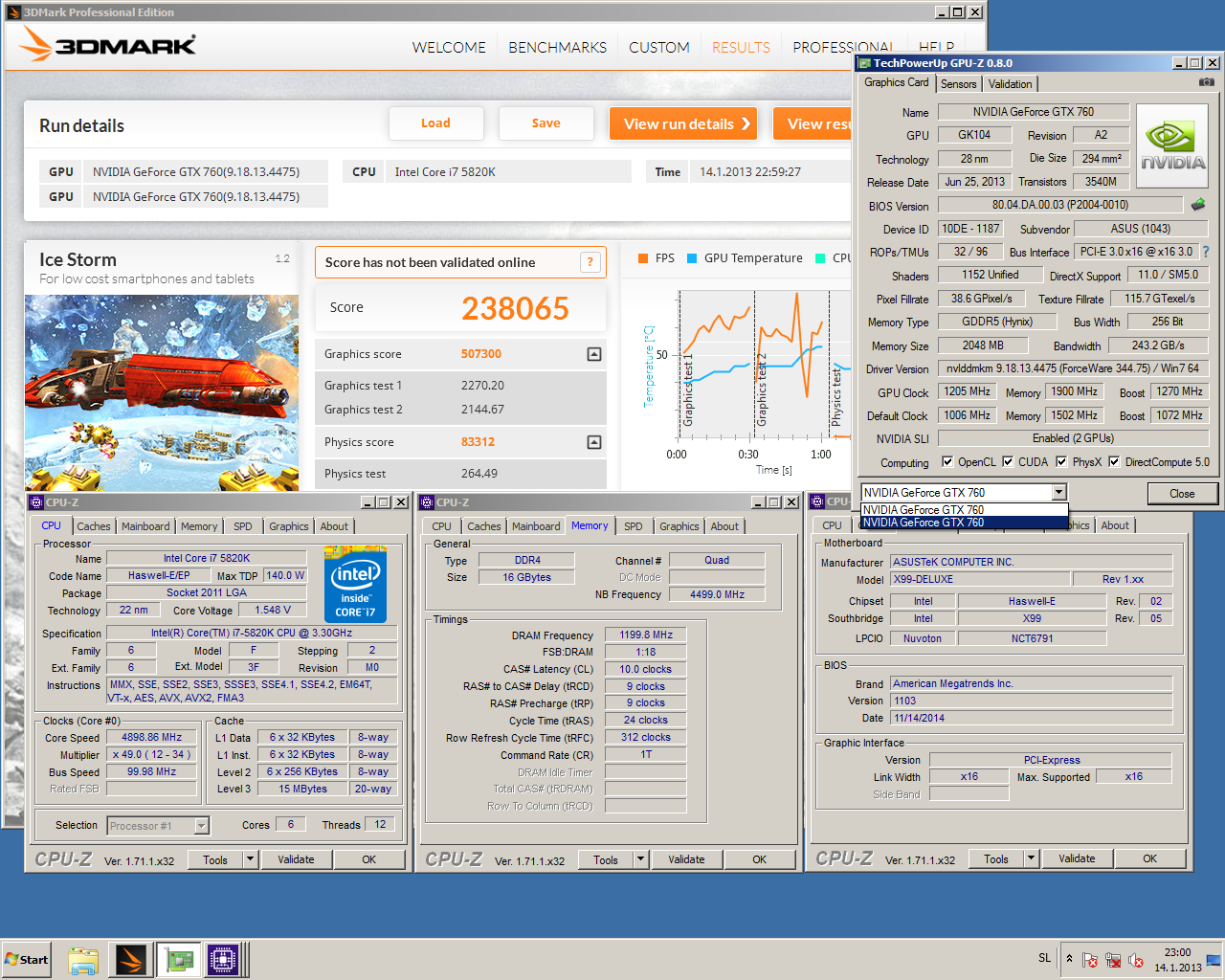Click the 3DMark title bar icon
1225x980 pixels.
(13, 12)
